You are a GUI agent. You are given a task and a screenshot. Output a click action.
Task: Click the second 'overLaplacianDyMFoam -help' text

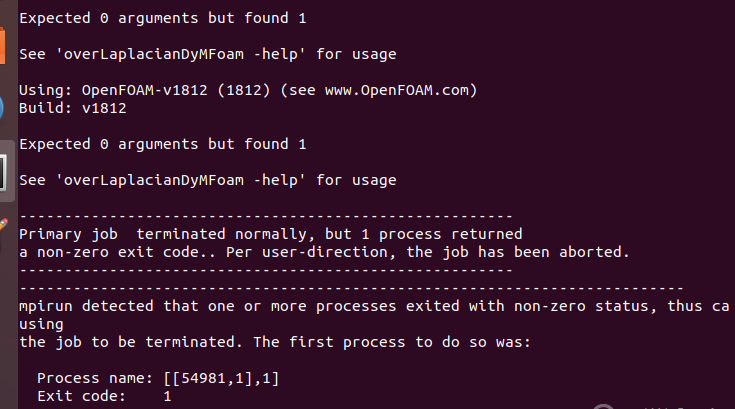(x=180, y=180)
